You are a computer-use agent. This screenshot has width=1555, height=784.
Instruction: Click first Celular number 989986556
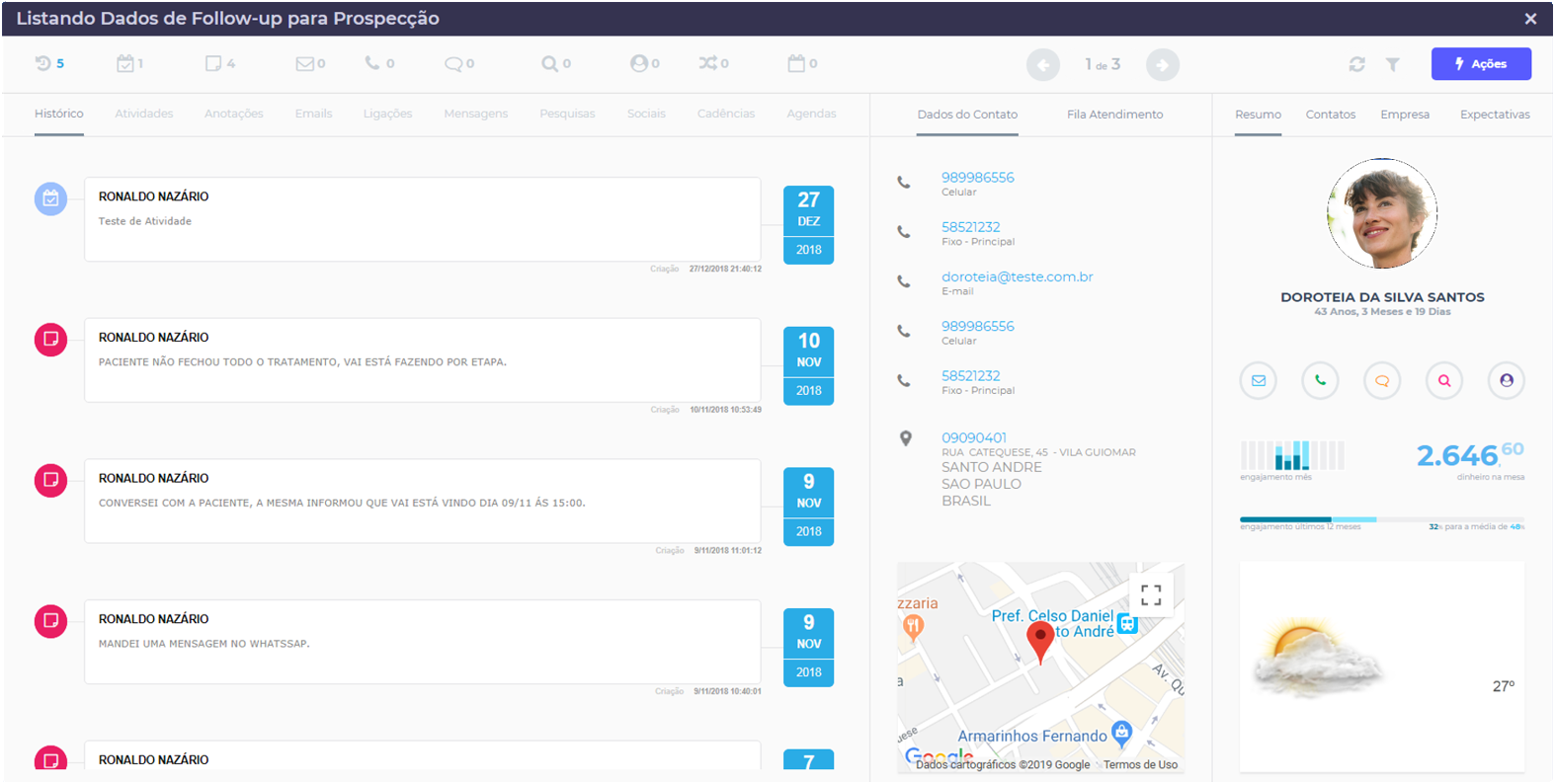(x=977, y=178)
